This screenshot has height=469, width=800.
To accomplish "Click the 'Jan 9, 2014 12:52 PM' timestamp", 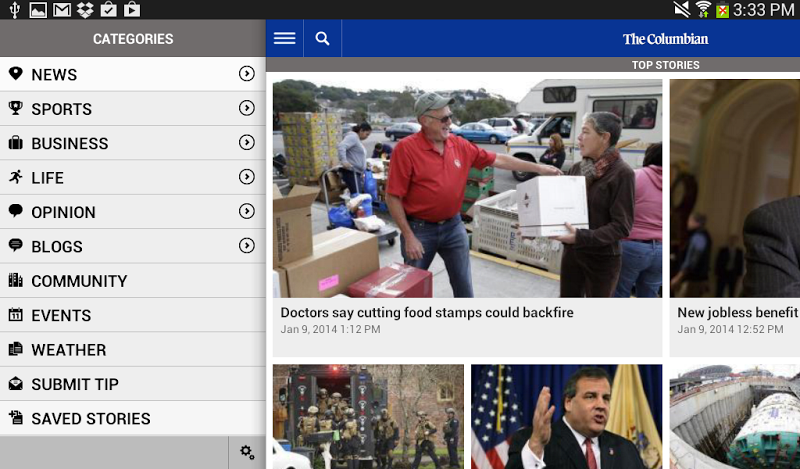I will [x=730, y=329].
